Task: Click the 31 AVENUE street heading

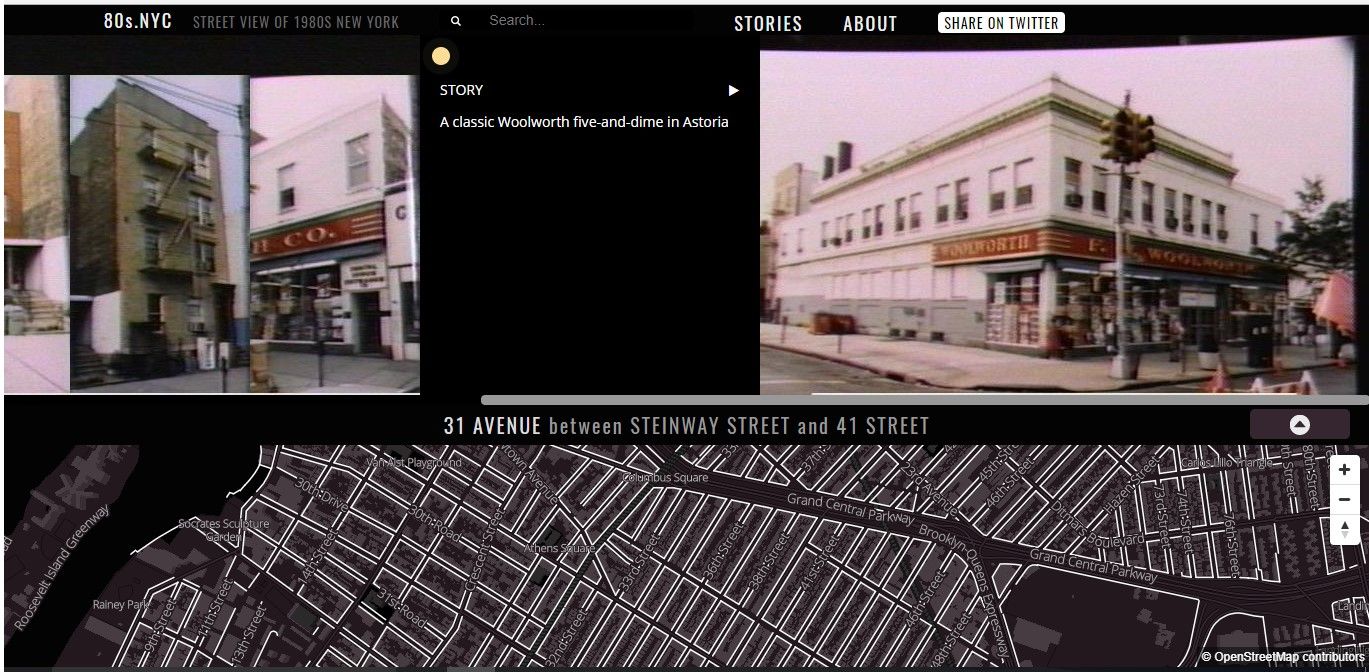Action: [492, 426]
